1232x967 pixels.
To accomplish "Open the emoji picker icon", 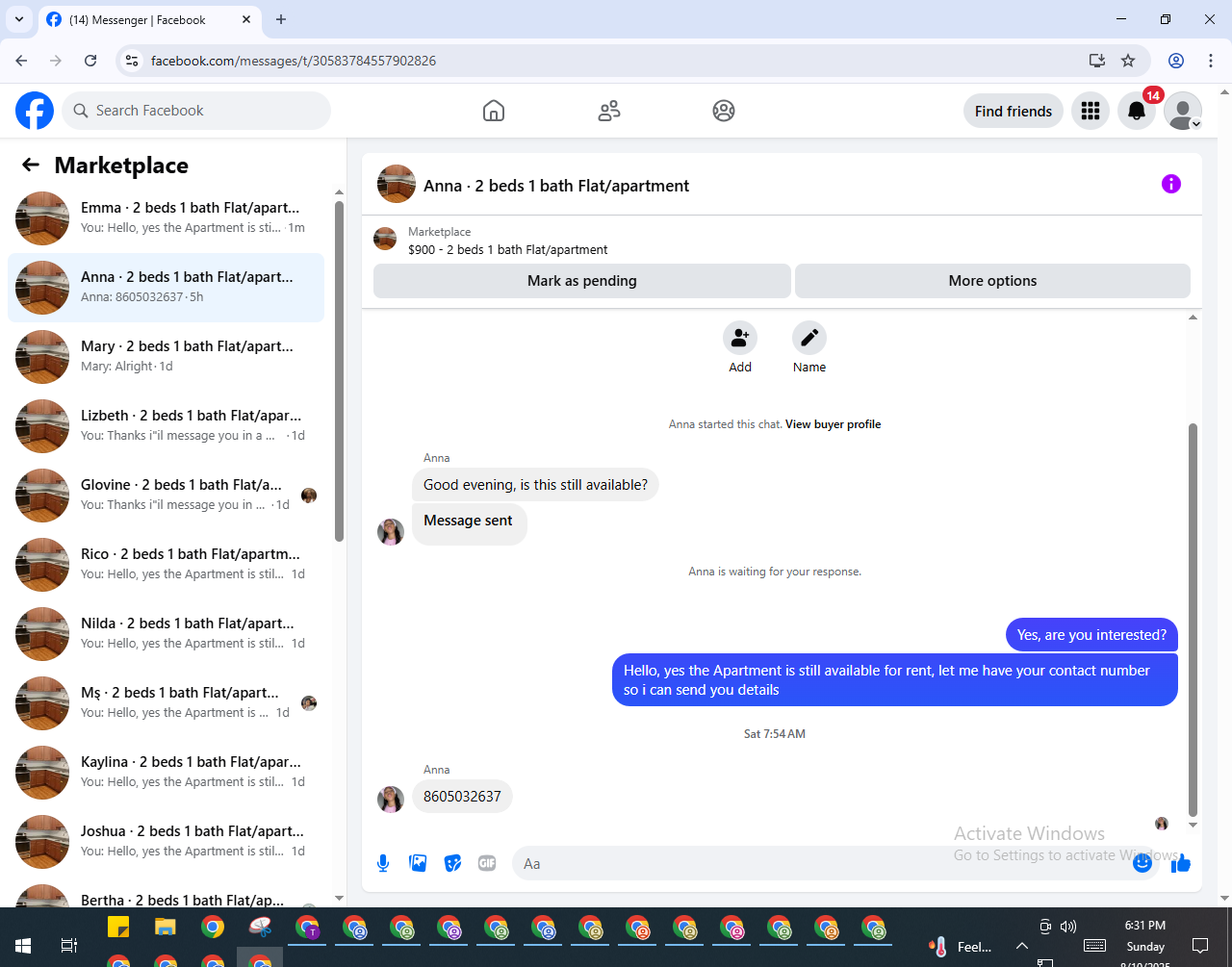I will (x=1142, y=863).
